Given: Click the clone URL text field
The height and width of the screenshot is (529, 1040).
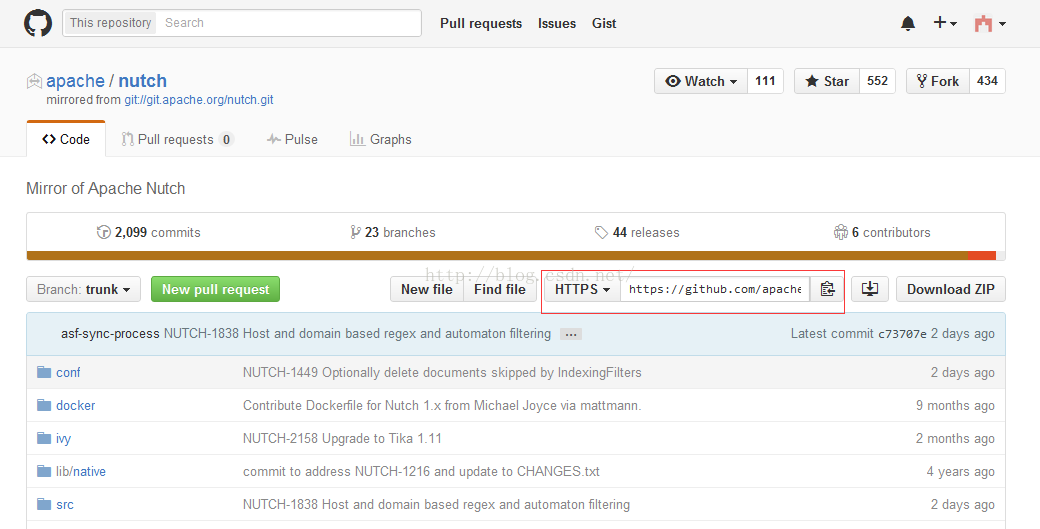Looking at the screenshot, I should (715, 290).
